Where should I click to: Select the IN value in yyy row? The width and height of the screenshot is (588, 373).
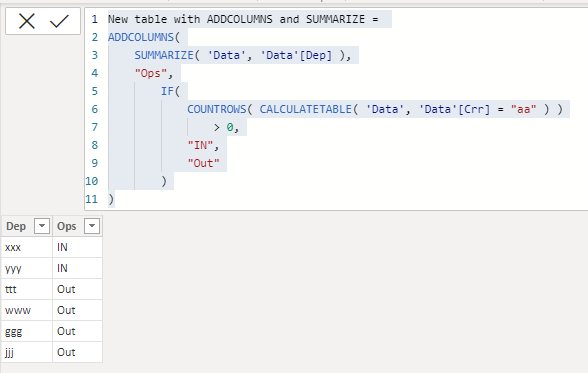[x=77, y=268]
